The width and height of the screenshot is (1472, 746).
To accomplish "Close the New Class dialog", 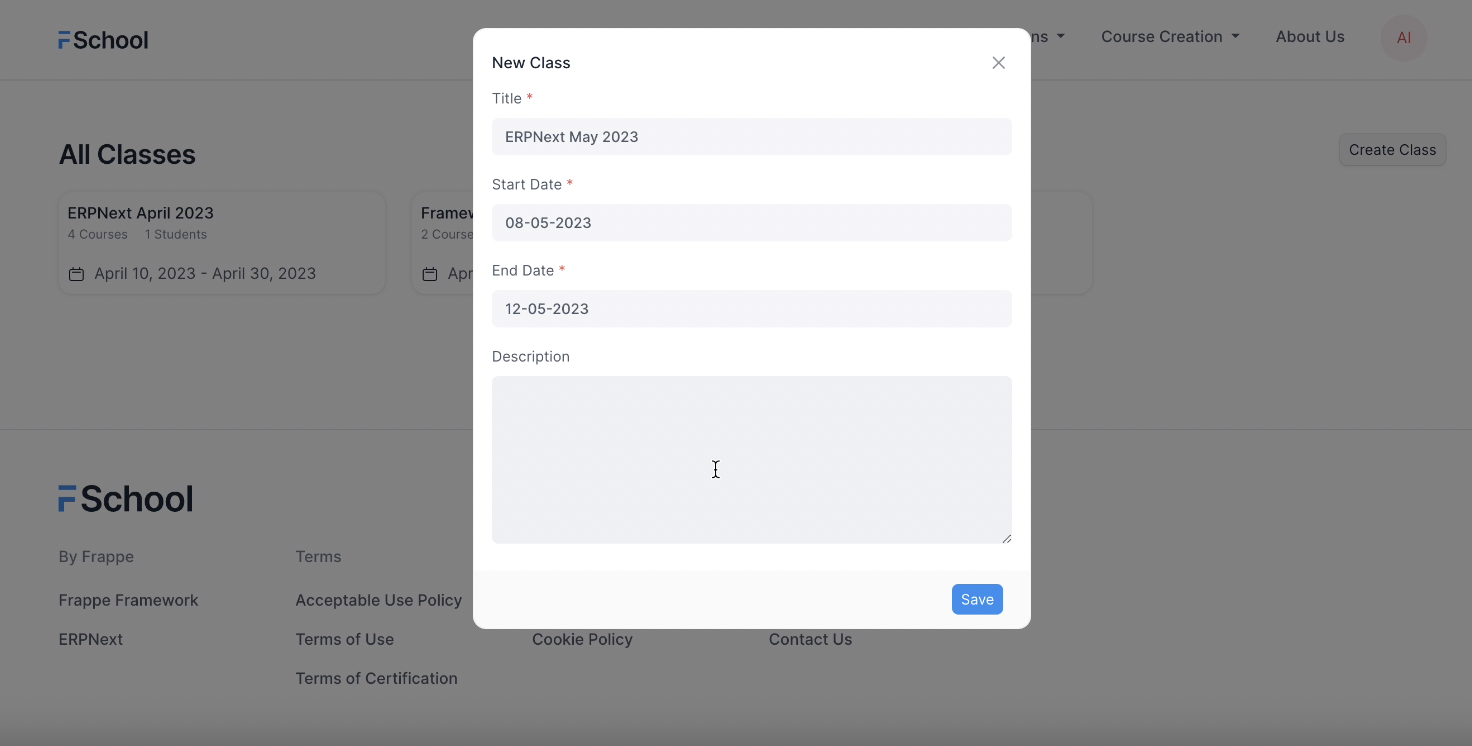I will [x=998, y=63].
